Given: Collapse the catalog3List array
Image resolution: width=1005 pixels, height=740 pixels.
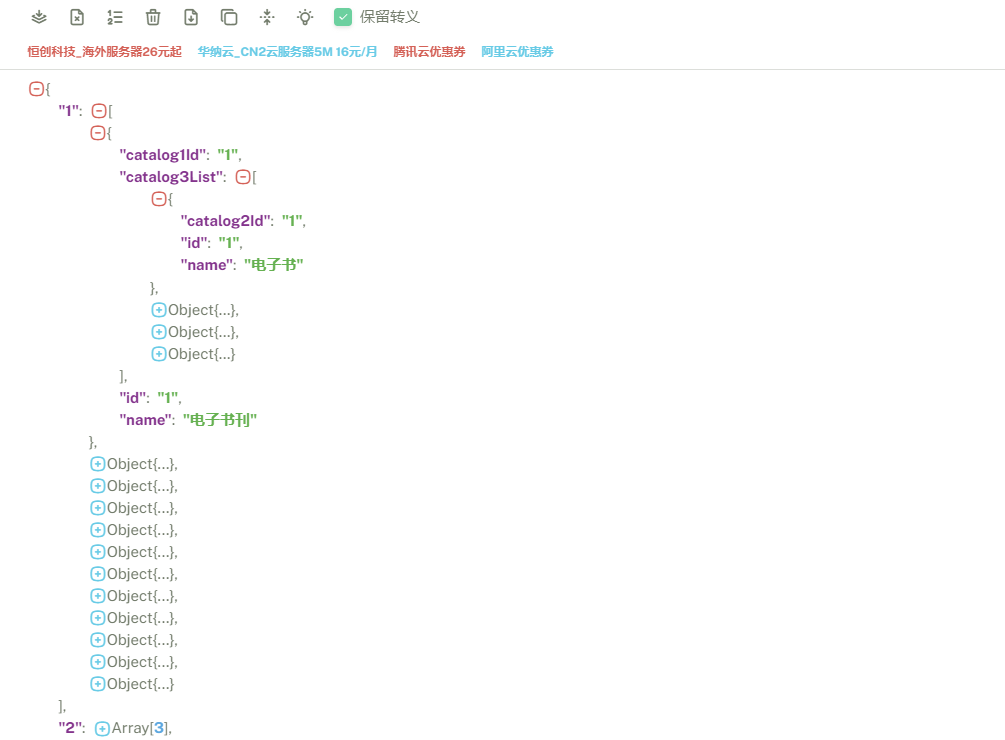Looking at the screenshot, I should tap(242, 177).
